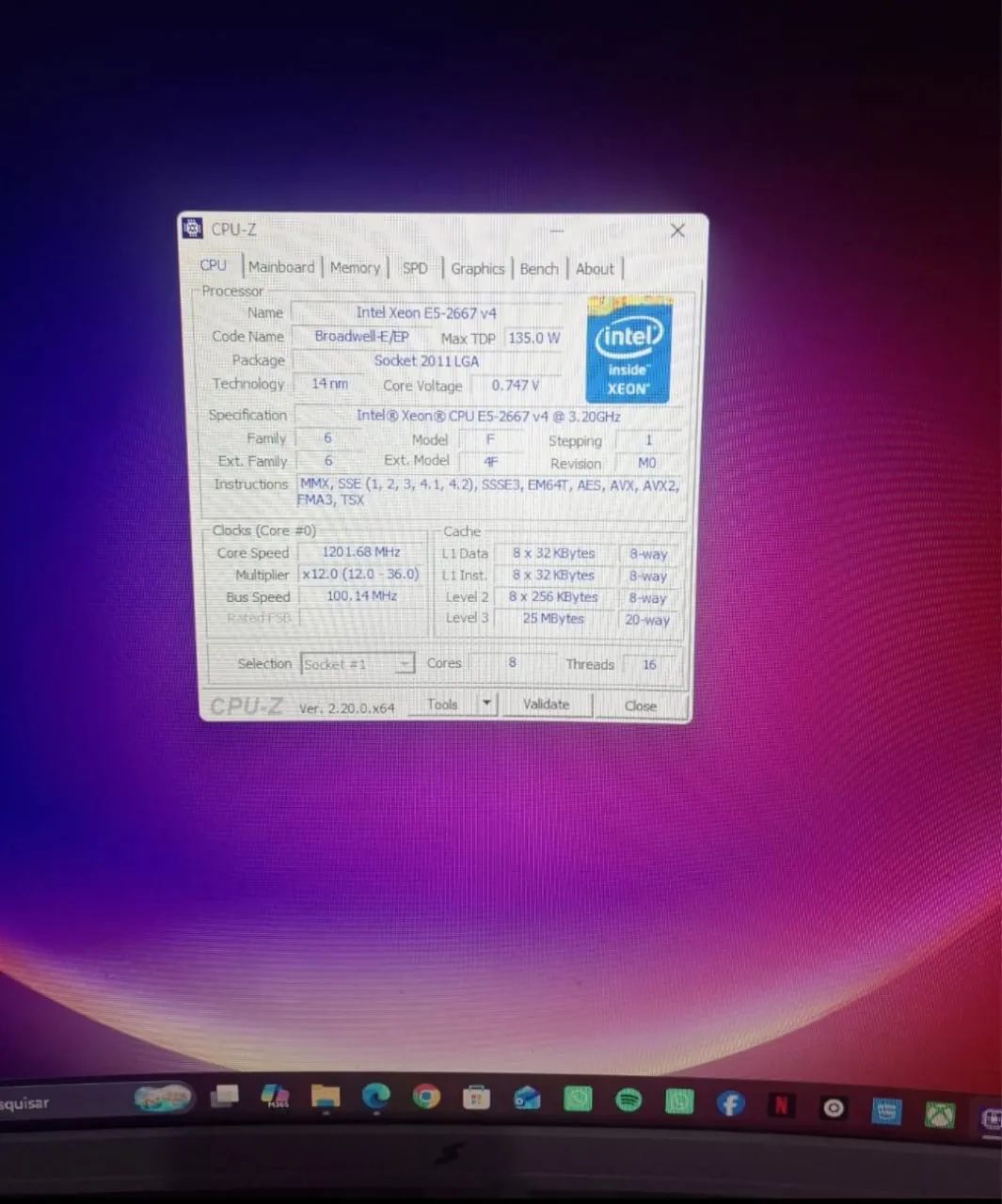The width and height of the screenshot is (1002, 1204).
Task: Open the Selection Socket #1 dropdown
Action: [357, 664]
